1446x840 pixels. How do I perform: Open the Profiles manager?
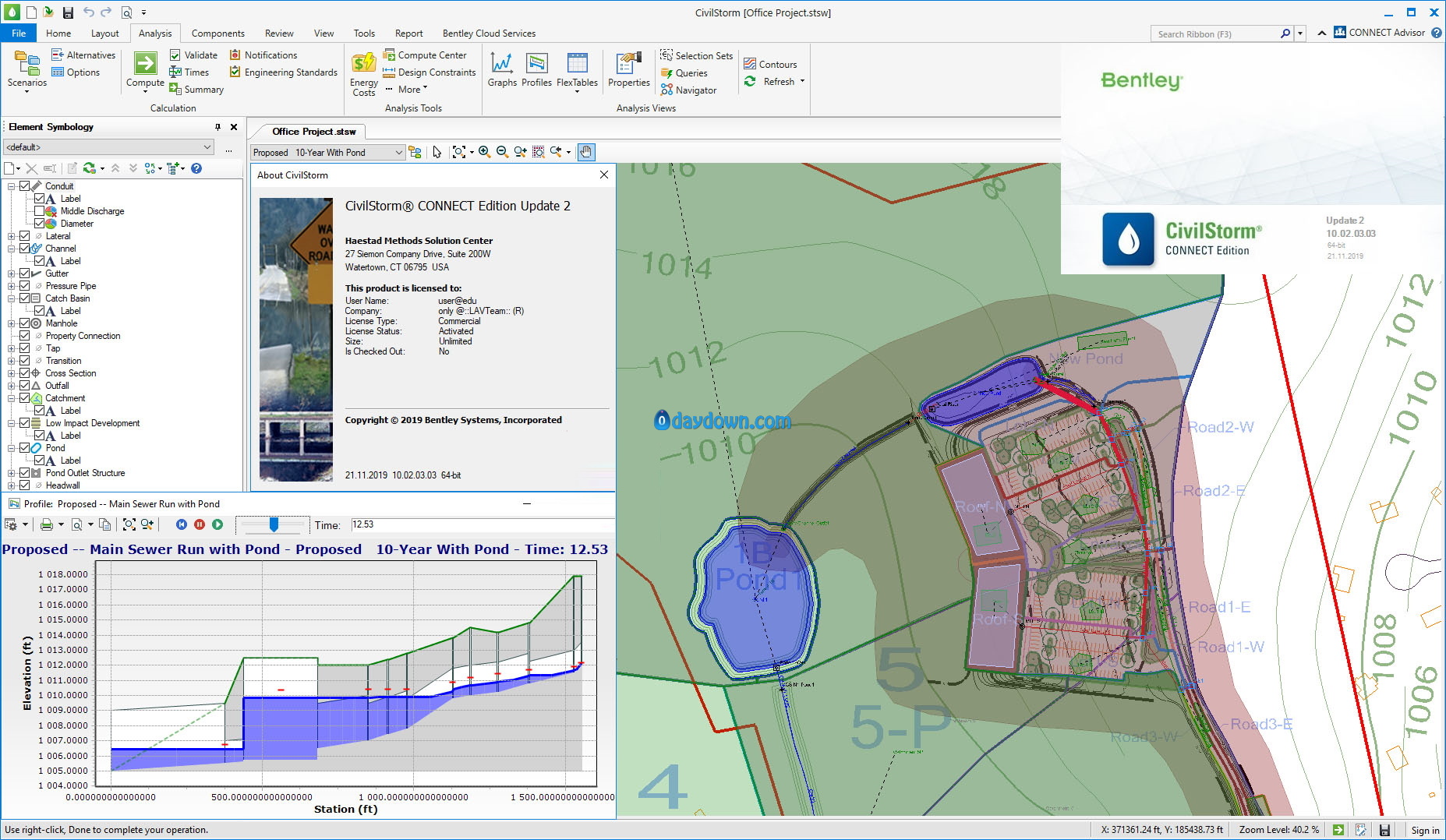[x=536, y=69]
